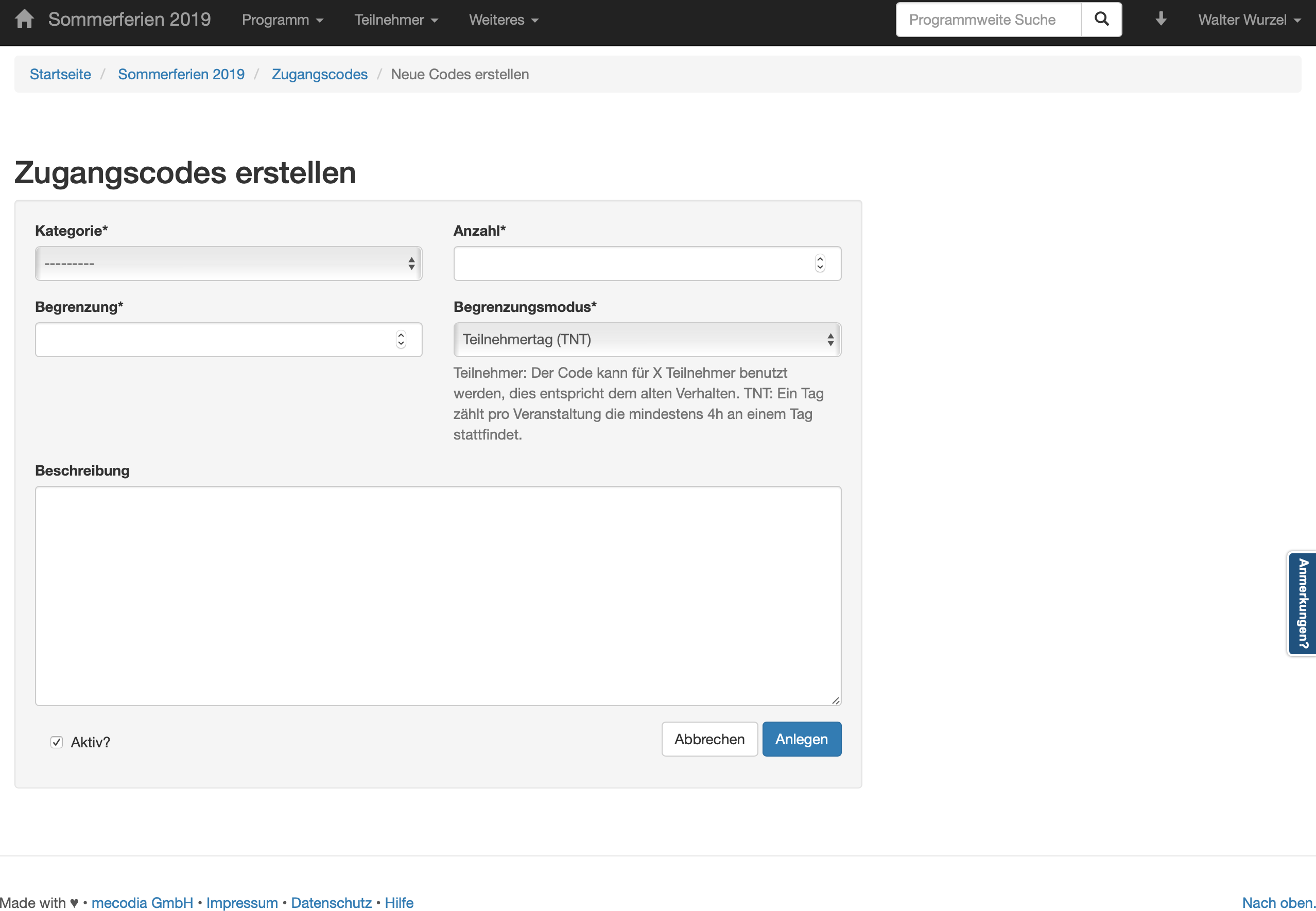The width and height of the screenshot is (1316, 911).
Task: Open the Begrenzungsmodus dropdown
Action: (x=647, y=340)
